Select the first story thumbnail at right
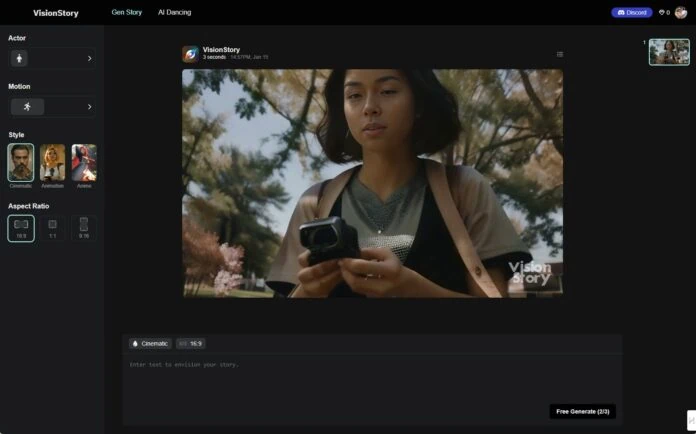696x434 pixels. tap(669, 52)
